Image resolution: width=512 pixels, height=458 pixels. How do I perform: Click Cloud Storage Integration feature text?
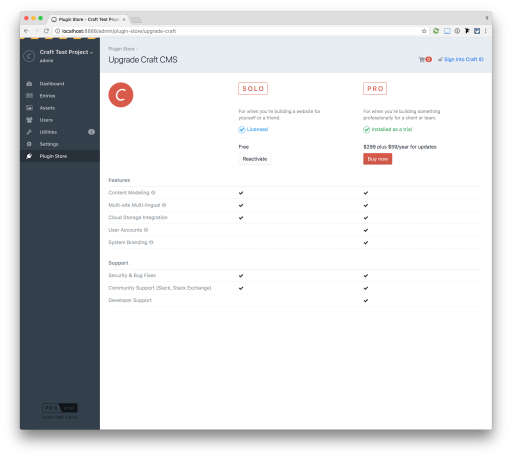click(x=138, y=218)
